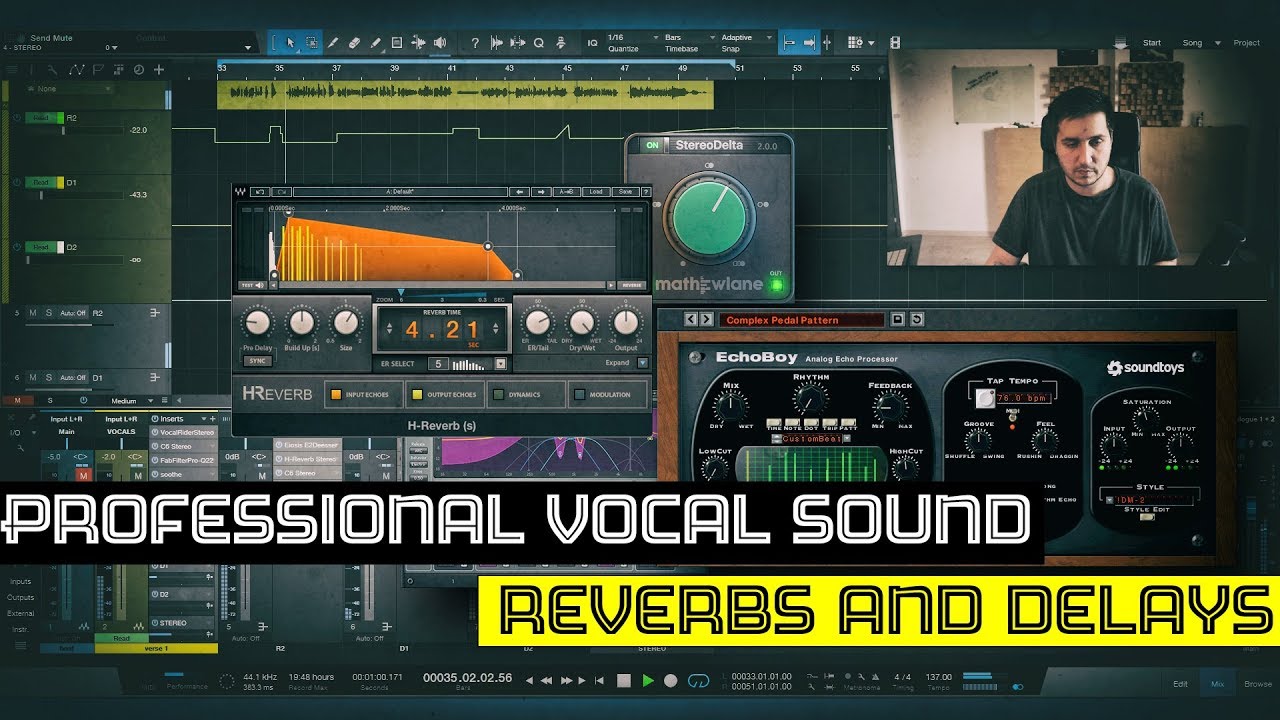1280x720 pixels.
Task: Open H-Reverb help question mark
Action: tap(648, 191)
